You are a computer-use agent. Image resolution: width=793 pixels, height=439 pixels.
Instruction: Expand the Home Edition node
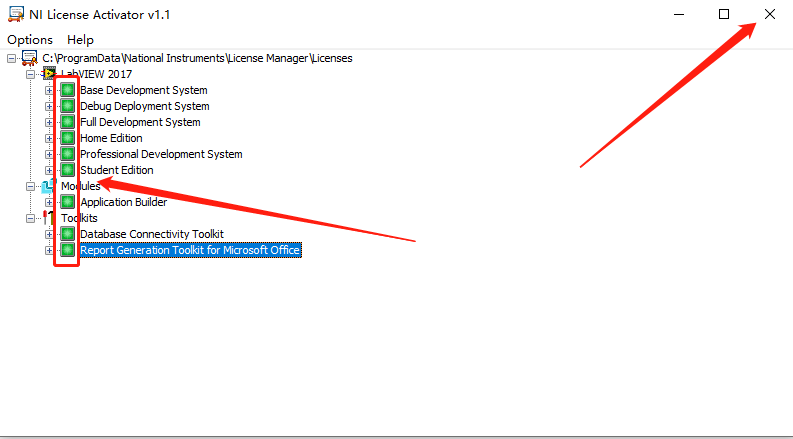[49, 139]
